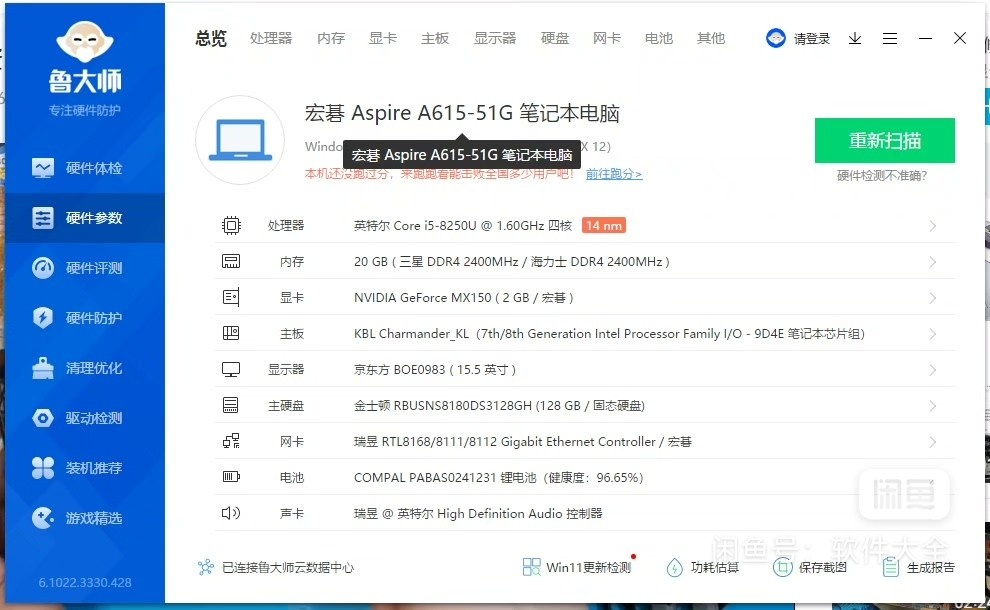Click the 电池 battery icon

(x=231, y=477)
